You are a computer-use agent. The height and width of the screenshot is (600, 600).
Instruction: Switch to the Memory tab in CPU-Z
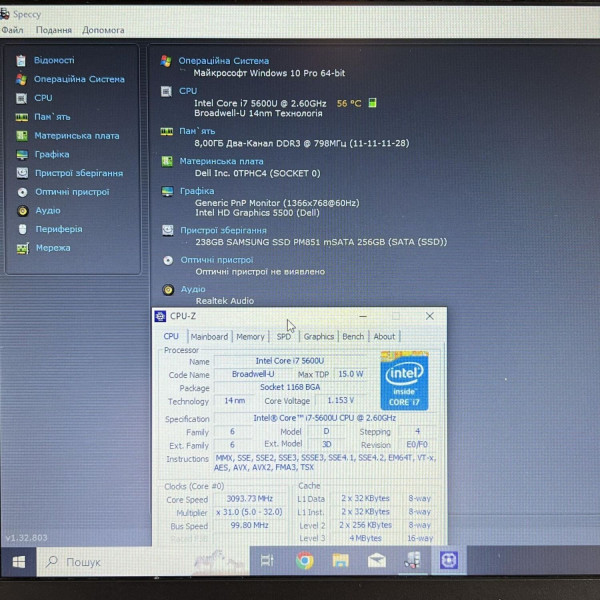point(250,336)
